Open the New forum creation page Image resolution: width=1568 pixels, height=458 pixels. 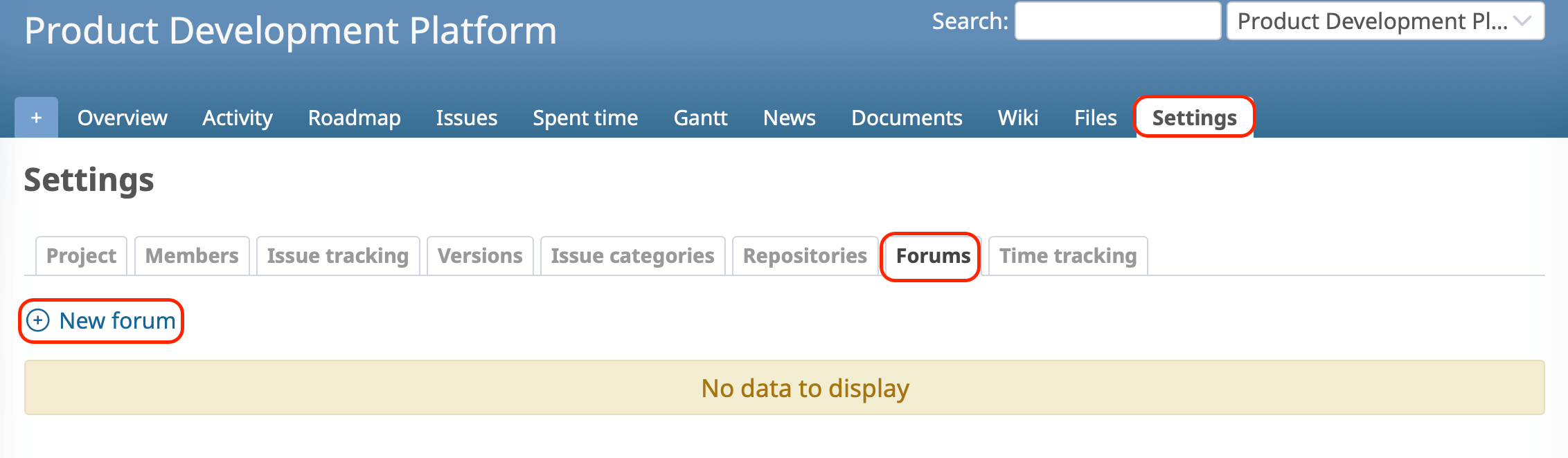click(116, 320)
